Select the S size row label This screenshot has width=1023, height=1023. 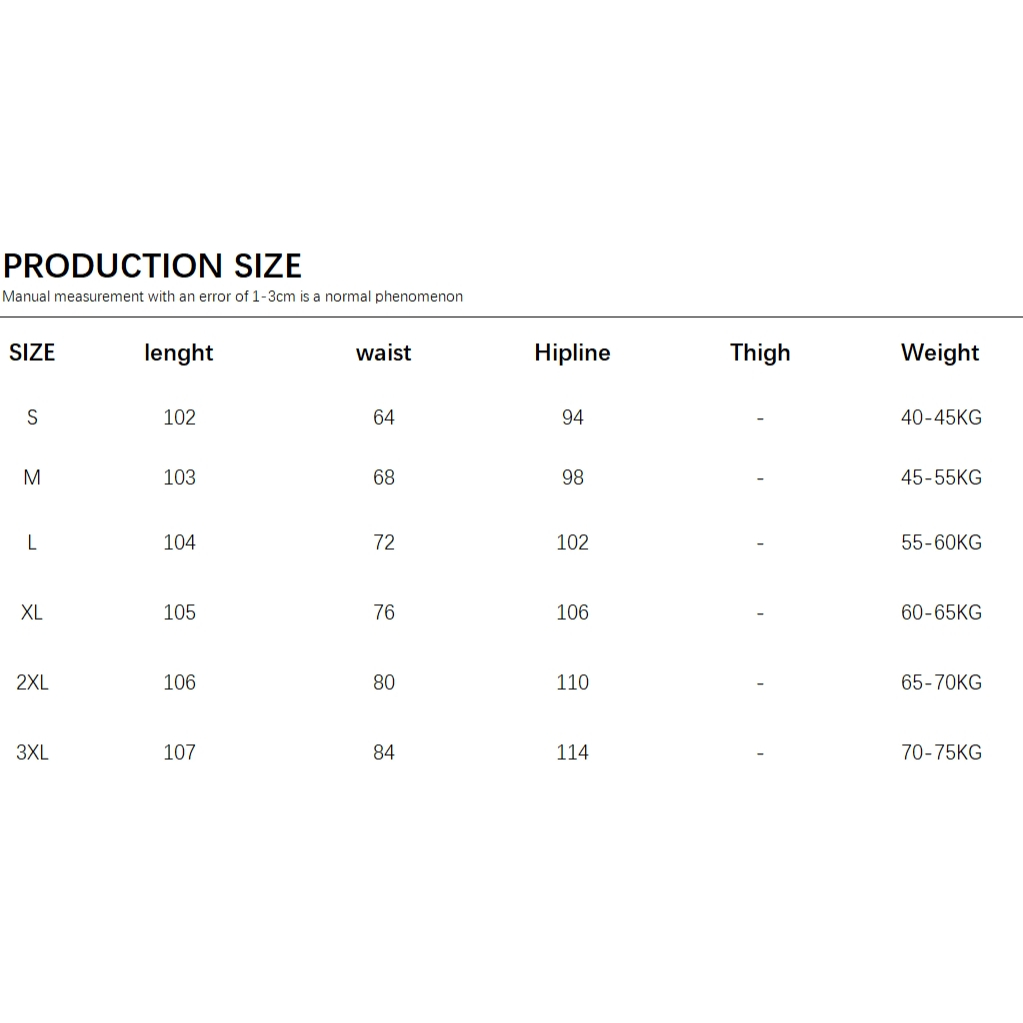click(32, 417)
